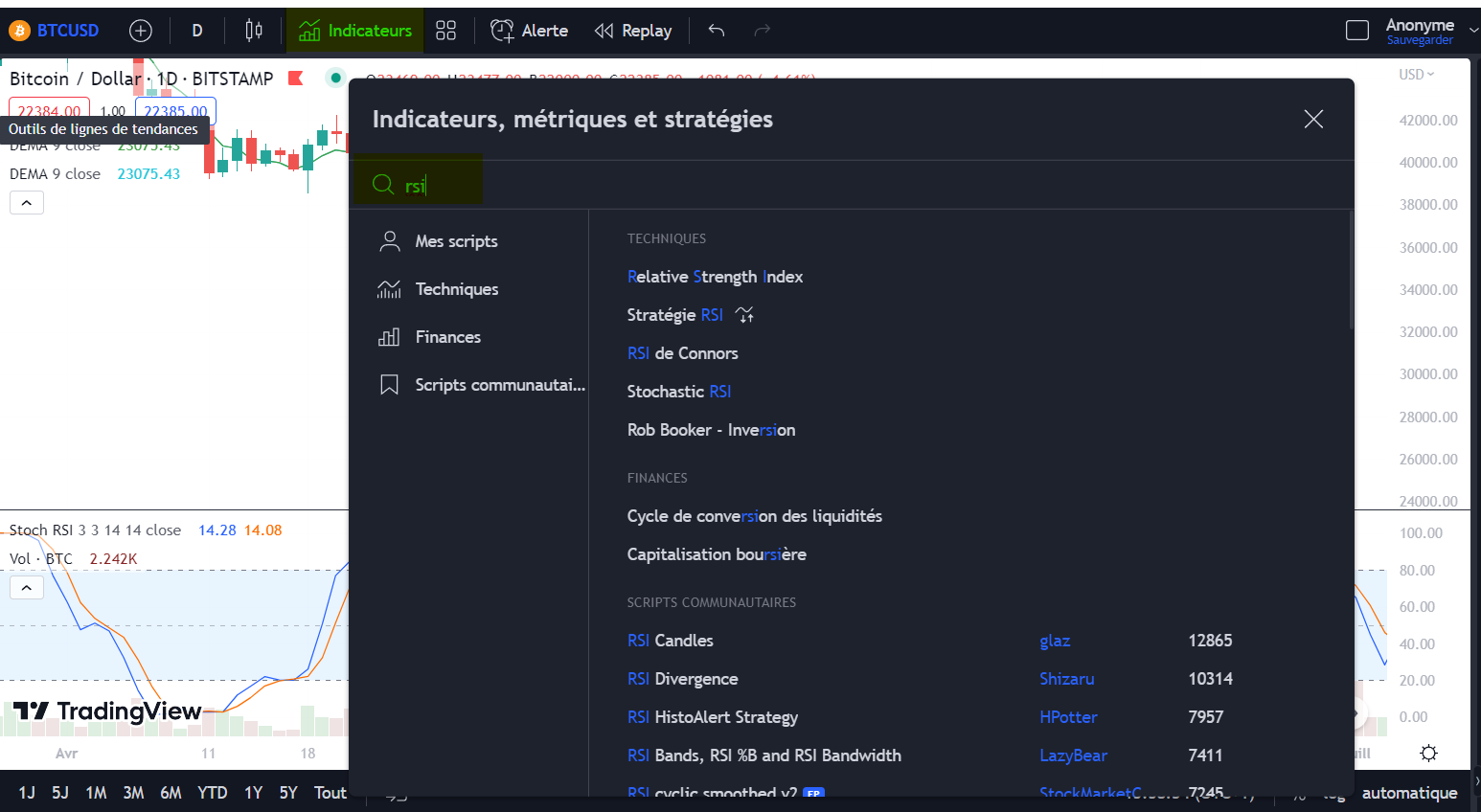Open the USD currency dropdown
The image size is (1481, 812).
pyautogui.click(x=1416, y=75)
